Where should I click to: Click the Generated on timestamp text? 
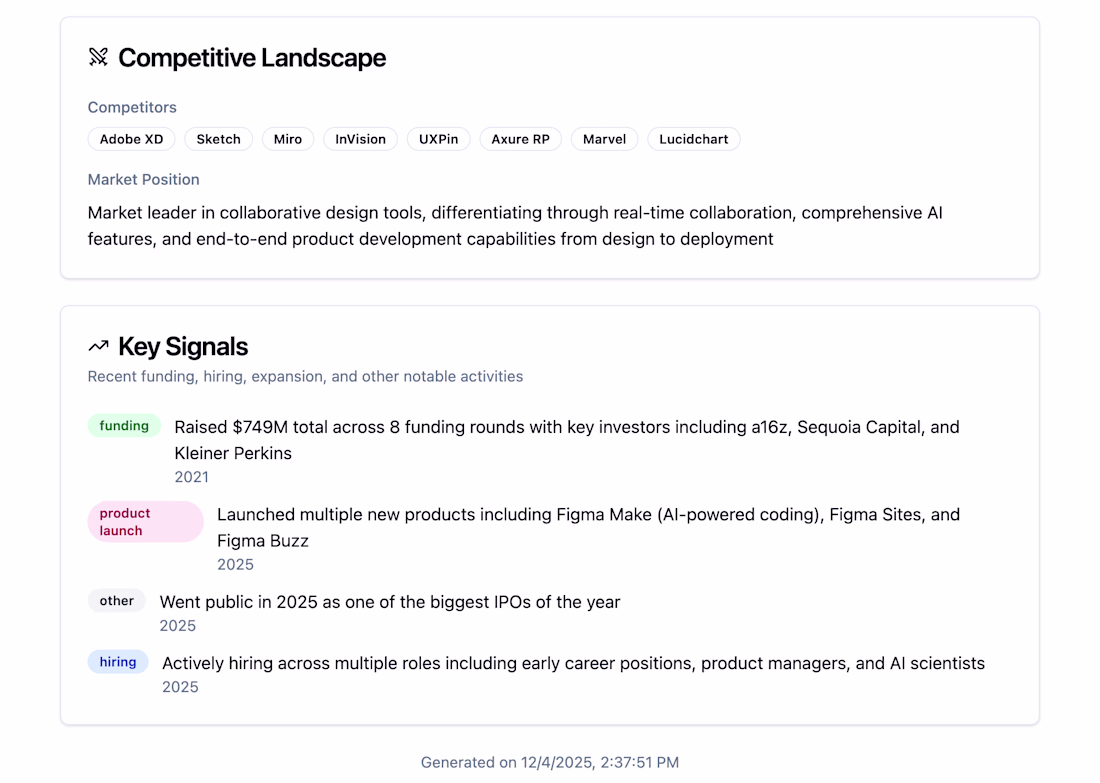pyautogui.click(x=549, y=762)
